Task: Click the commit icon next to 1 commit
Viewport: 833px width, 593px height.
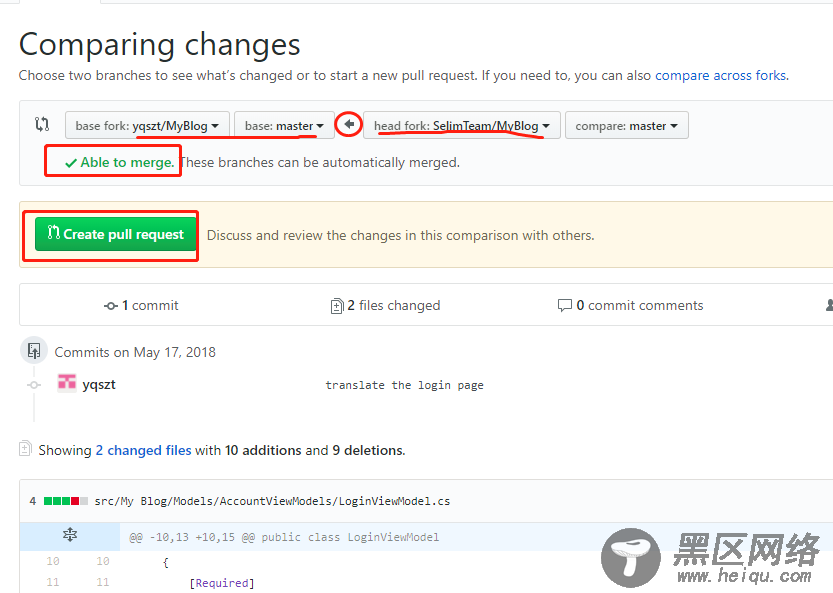Action: click(x=110, y=306)
